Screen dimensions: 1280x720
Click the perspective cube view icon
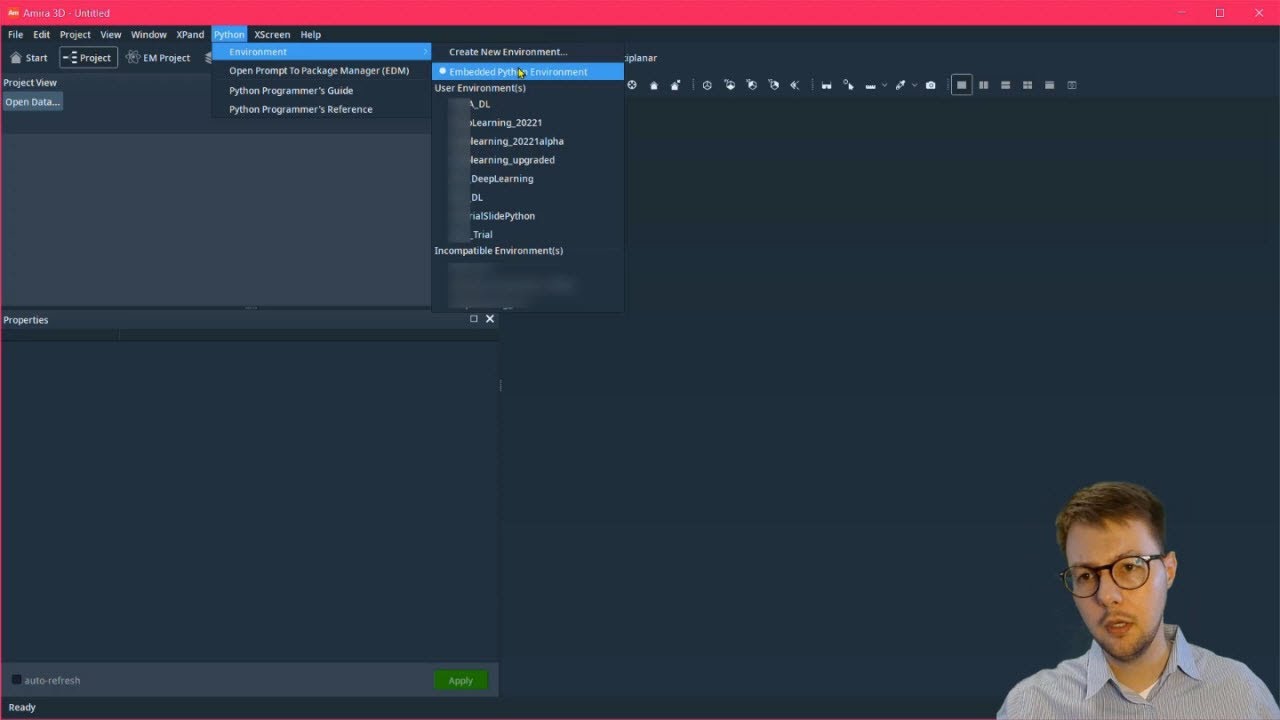[x=707, y=85]
